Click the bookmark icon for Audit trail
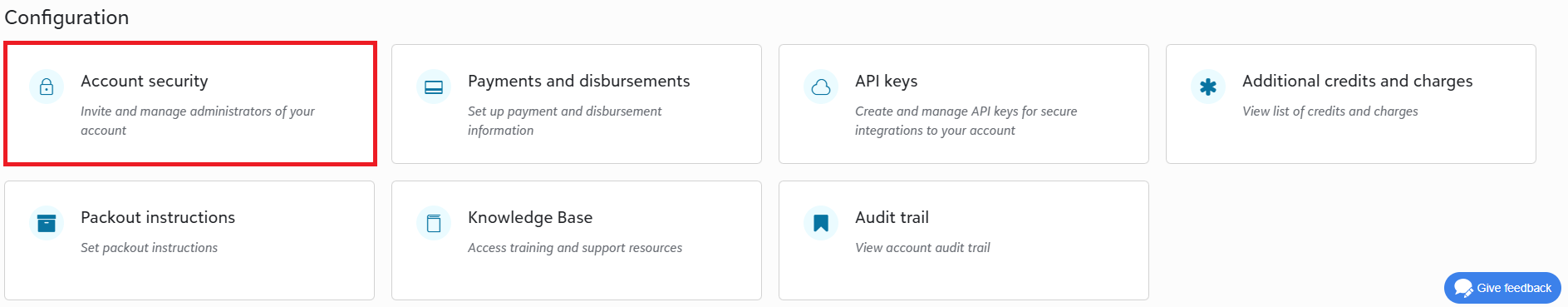The width and height of the screenshot is (1568, 307). click(821, 223)
